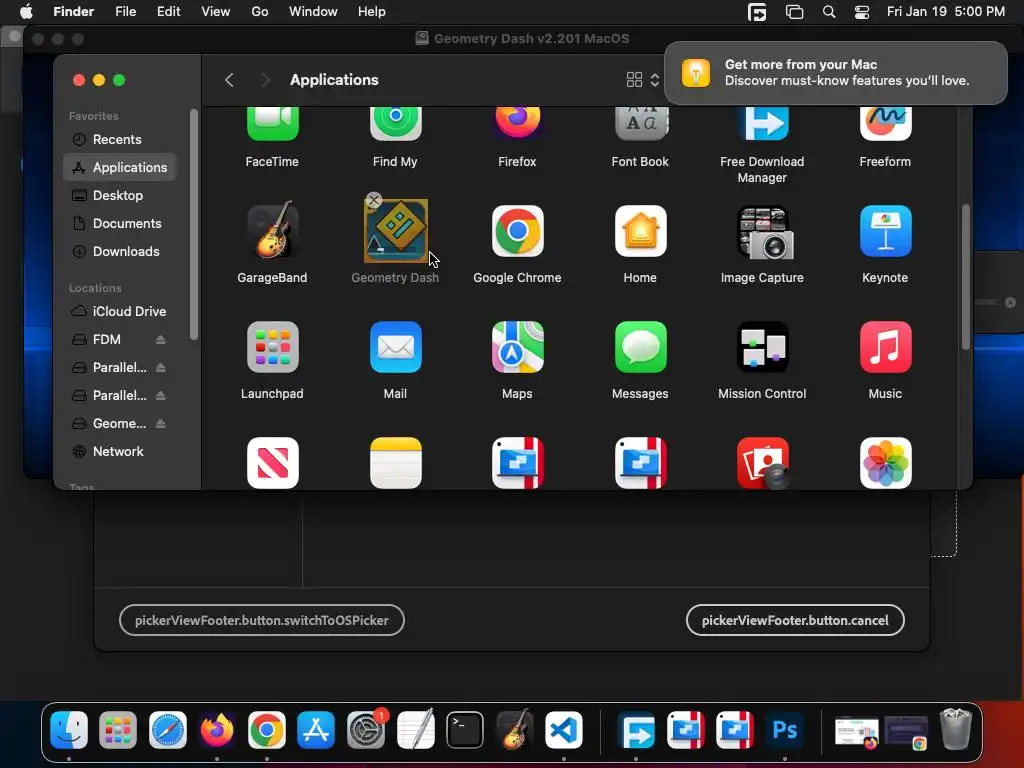The height and width of the screenshot is (768, 1024).
Task: Open Control Center in menu bar
Action: (x=861, y=12)
